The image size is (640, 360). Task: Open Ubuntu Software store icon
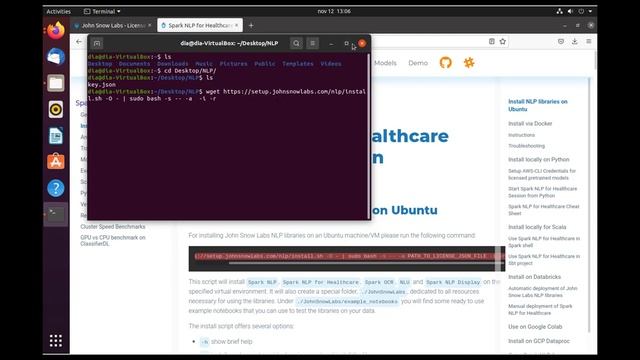pos(56,162)
